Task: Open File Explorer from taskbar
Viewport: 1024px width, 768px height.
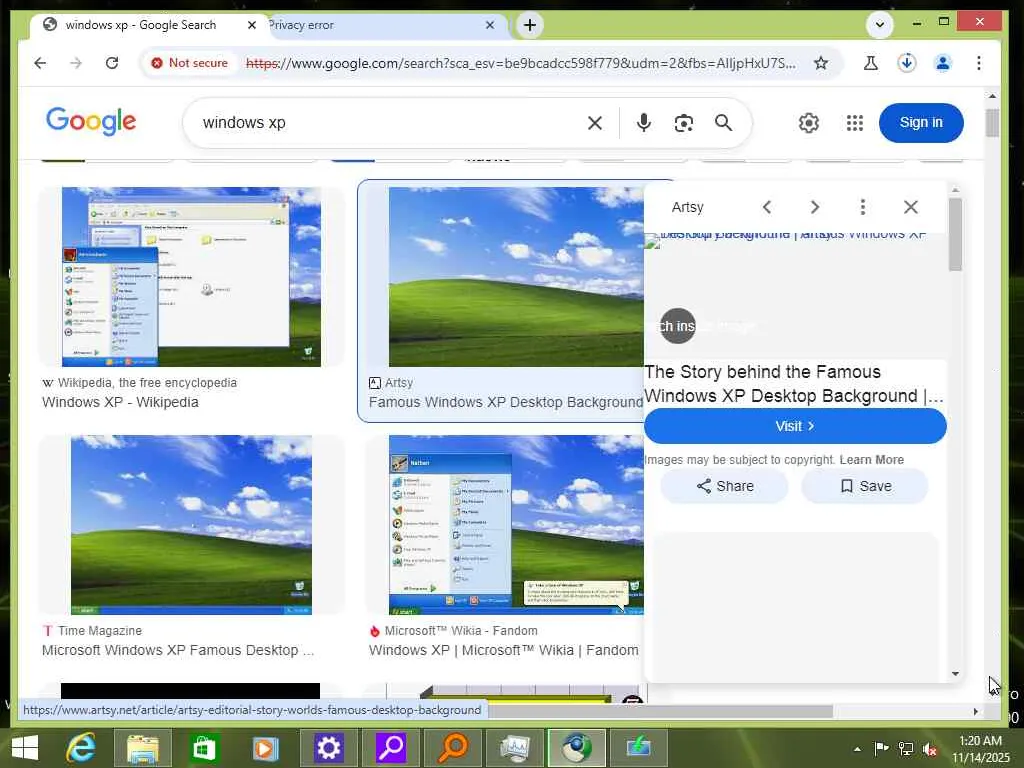Action: coord(142,748)
